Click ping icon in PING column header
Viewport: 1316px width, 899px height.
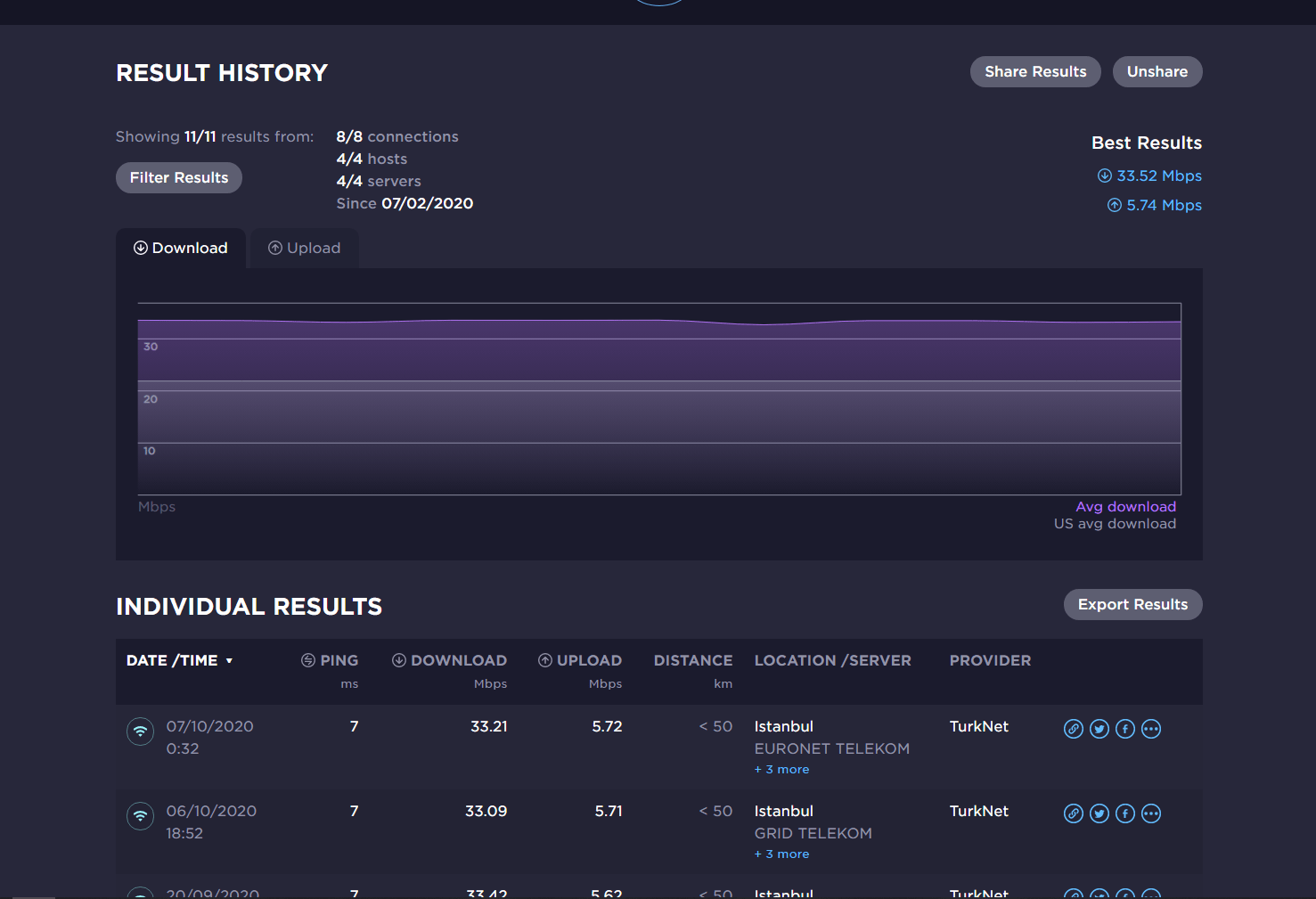pos(308,660)
